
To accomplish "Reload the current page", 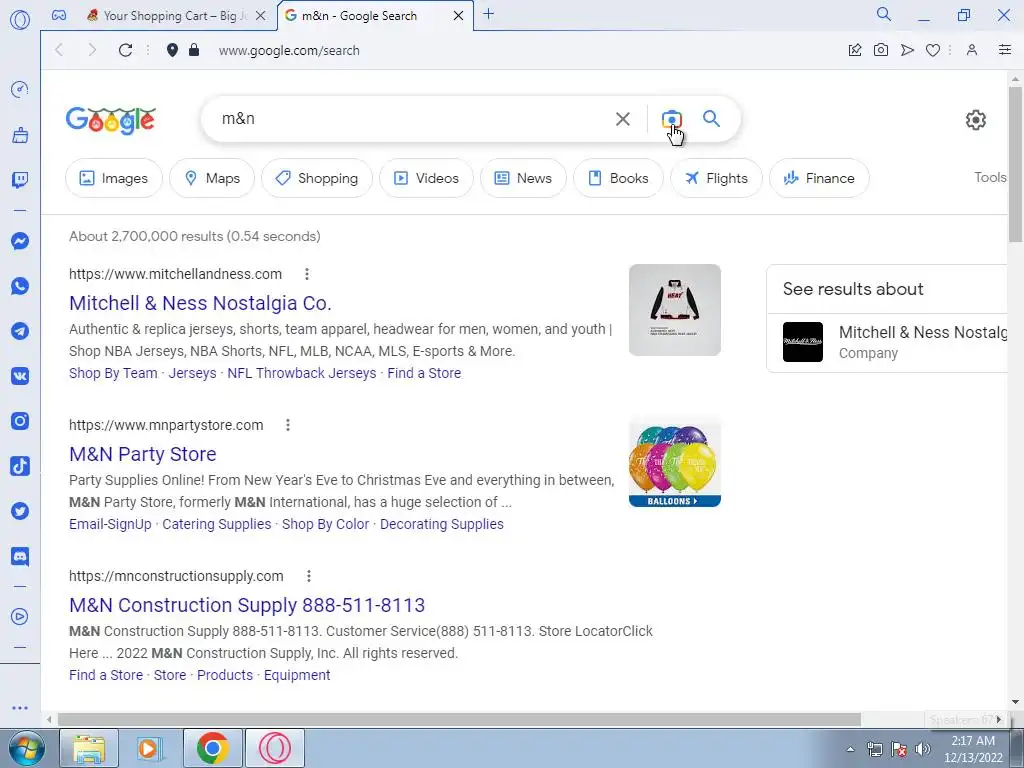I will [x=125, y=50].
